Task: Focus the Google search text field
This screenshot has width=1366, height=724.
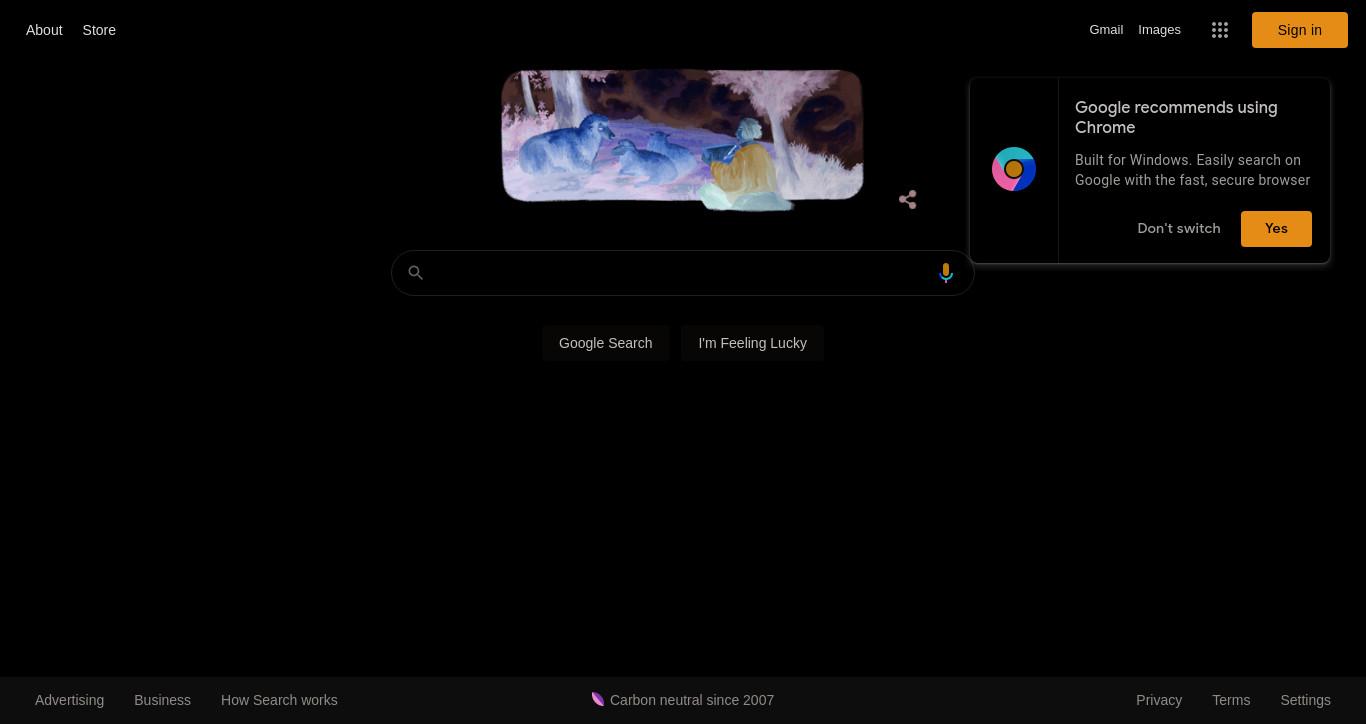Action: (x=683, y=273)
